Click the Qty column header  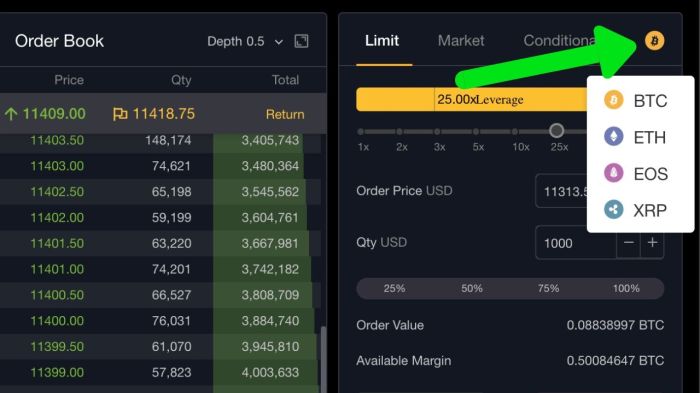point(181,80)
